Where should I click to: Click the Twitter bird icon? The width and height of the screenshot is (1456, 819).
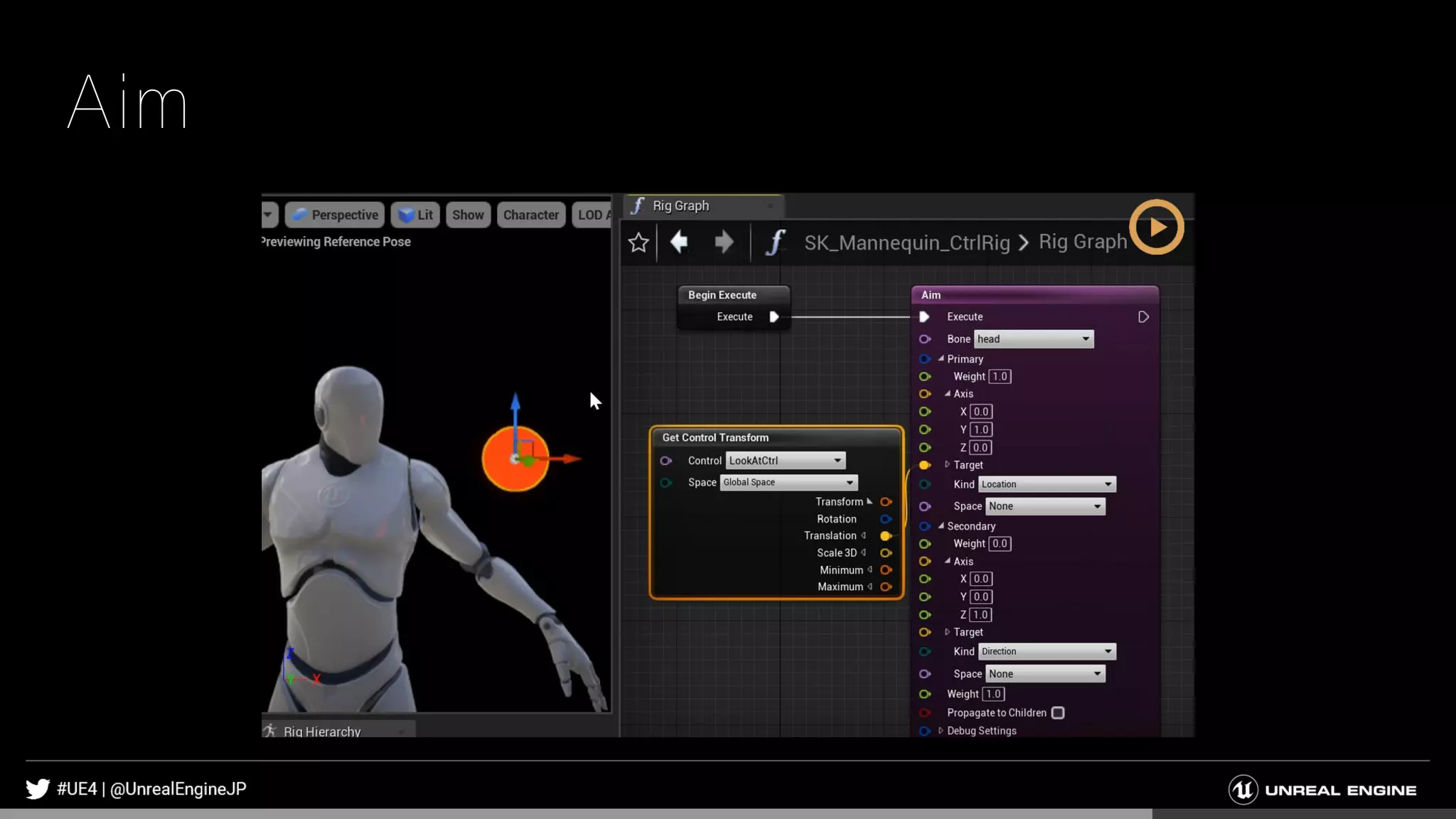click(38, 789)
